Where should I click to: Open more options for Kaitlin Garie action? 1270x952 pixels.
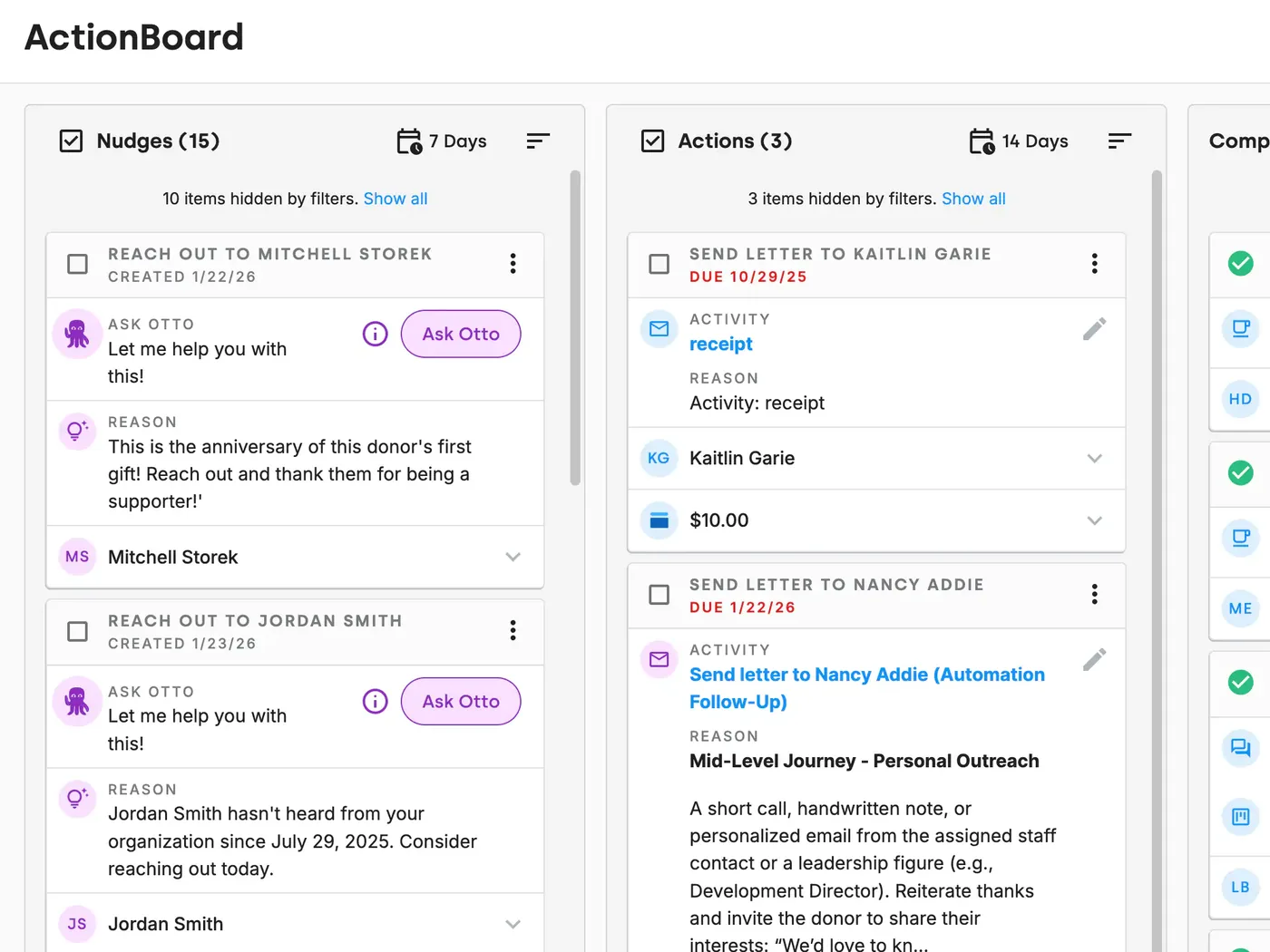pyautogui.click(x=1095, y=264)
